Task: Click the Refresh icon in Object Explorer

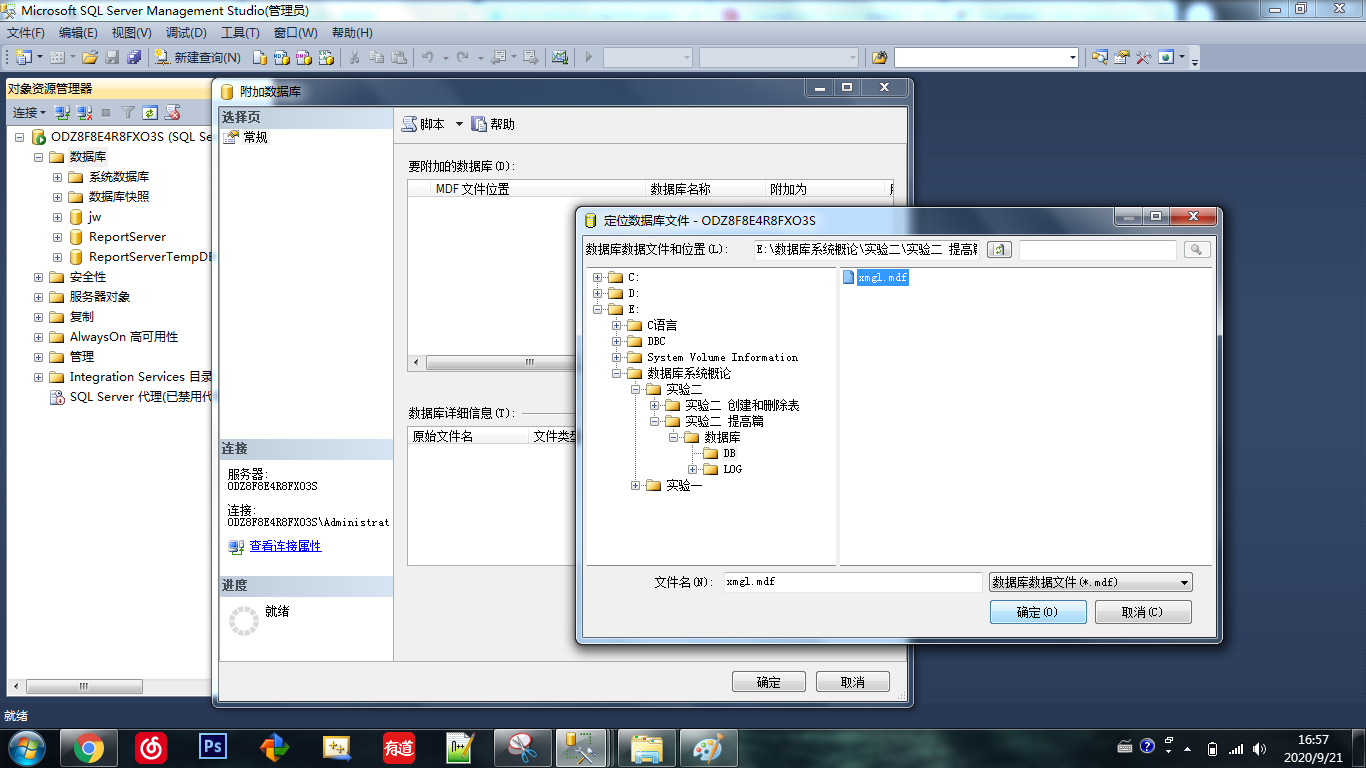Action: tap(150, 113)
